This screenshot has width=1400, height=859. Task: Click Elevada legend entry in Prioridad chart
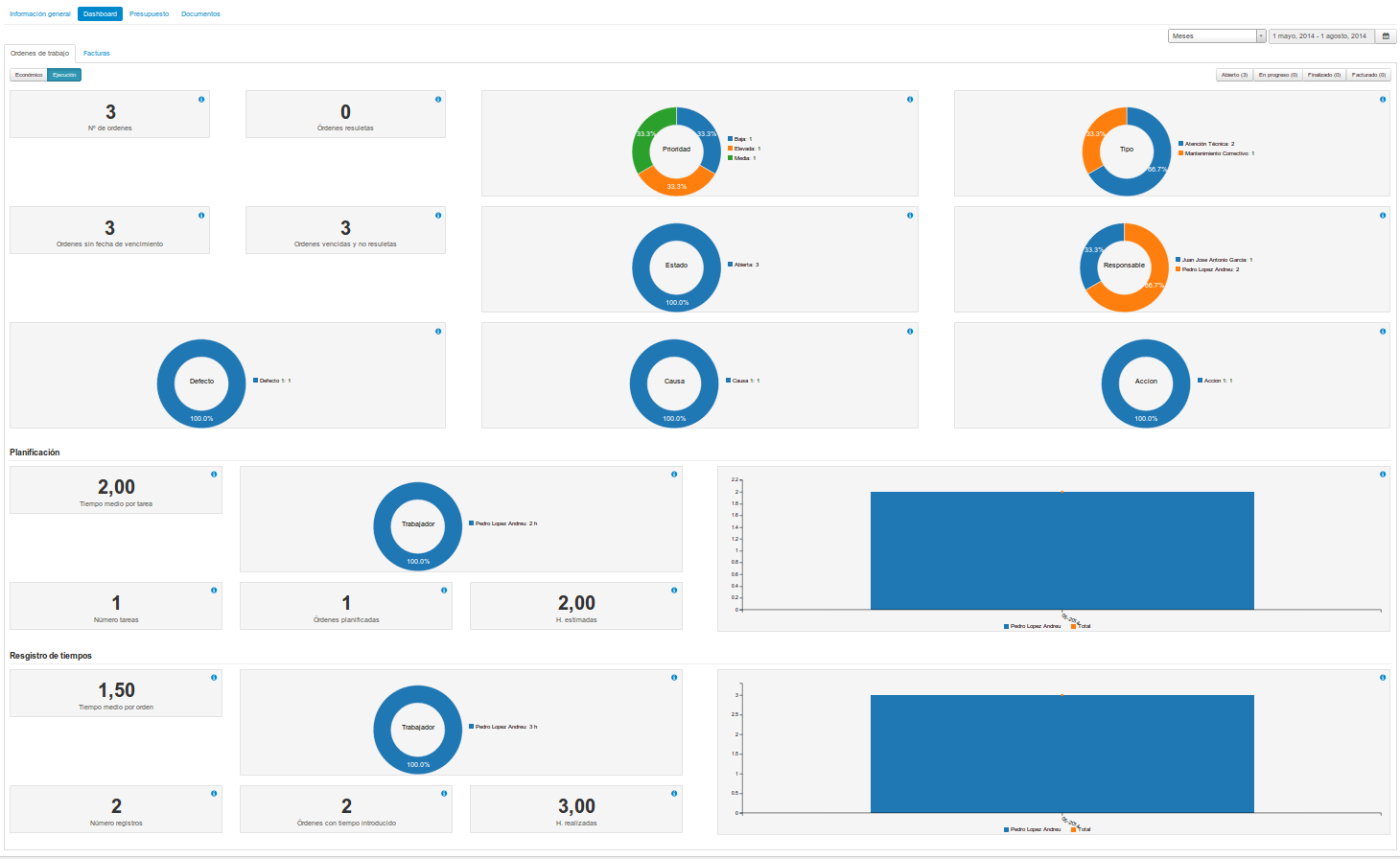[x=744, y=149]
